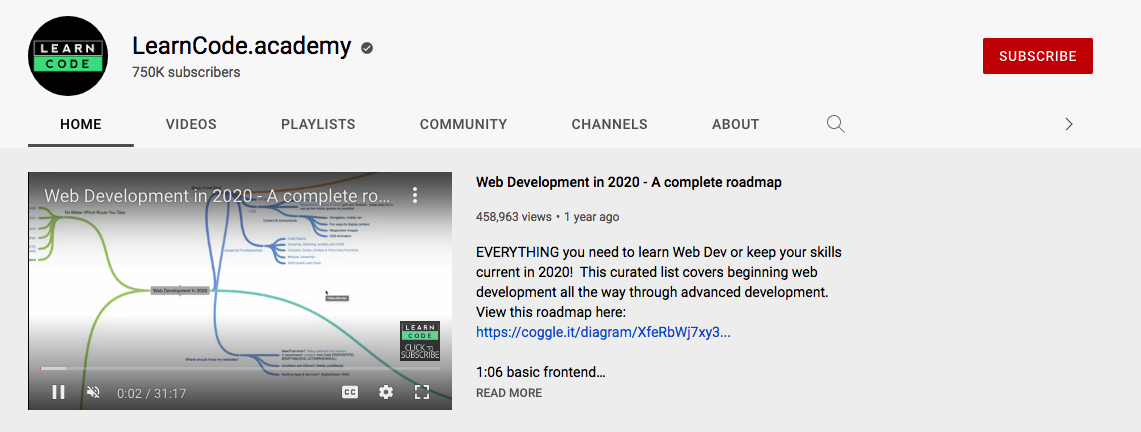Open the three-dot video options menu

(415, 195)
